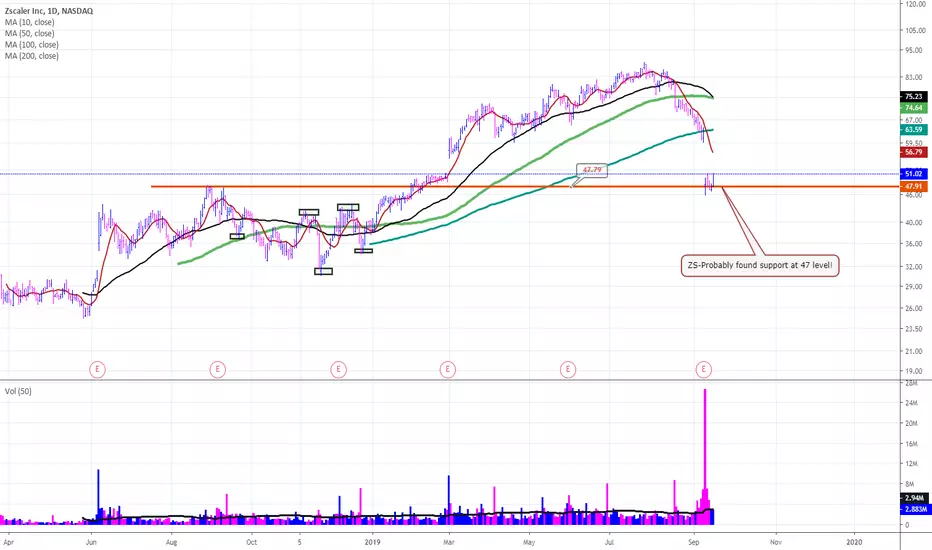This screenshot has height=550, width=932.
Task: Click the Nov label on time axis
Action: (x=775, y=542)
